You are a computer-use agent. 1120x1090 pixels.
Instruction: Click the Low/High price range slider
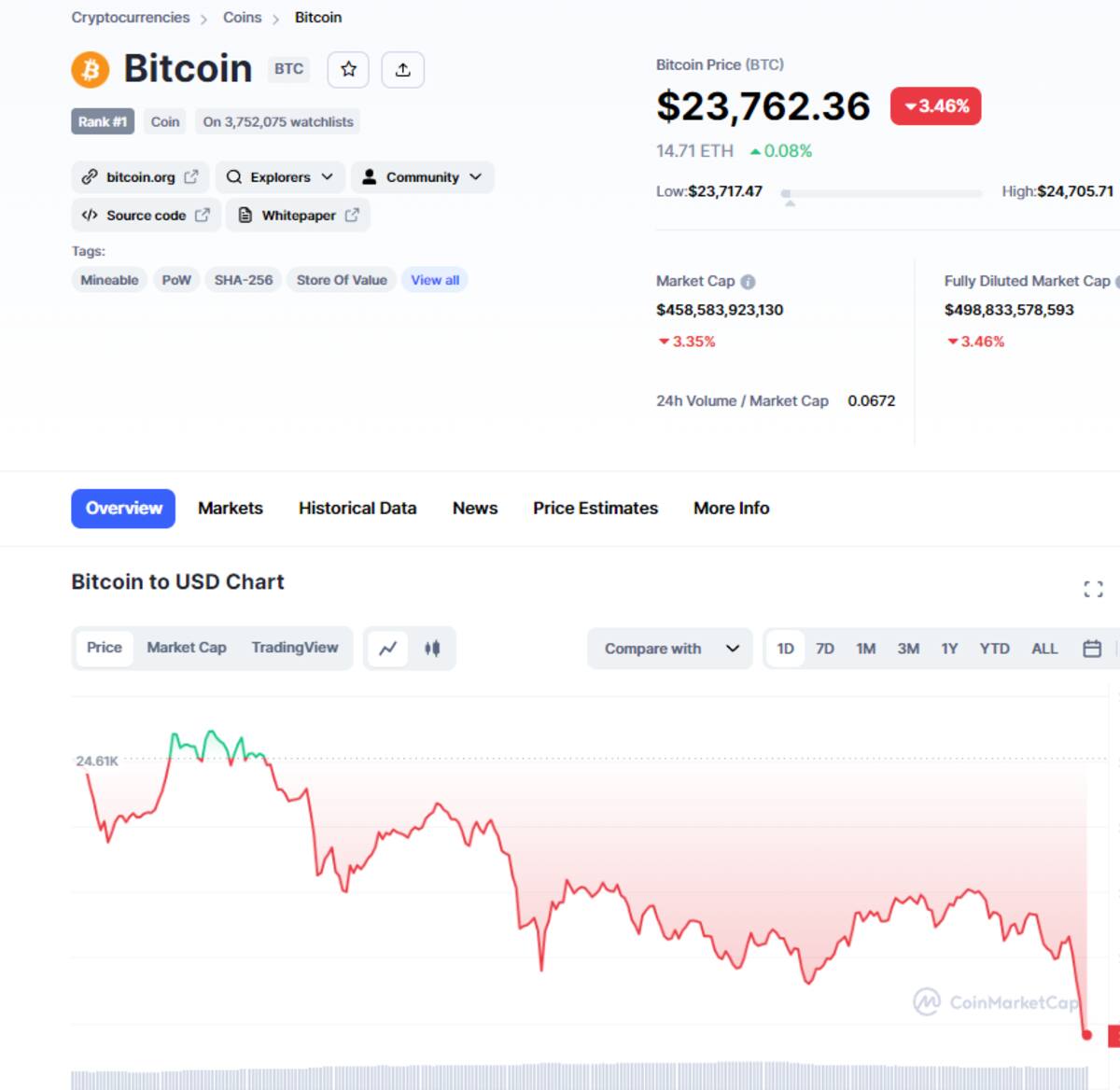[x=882, y=193]
